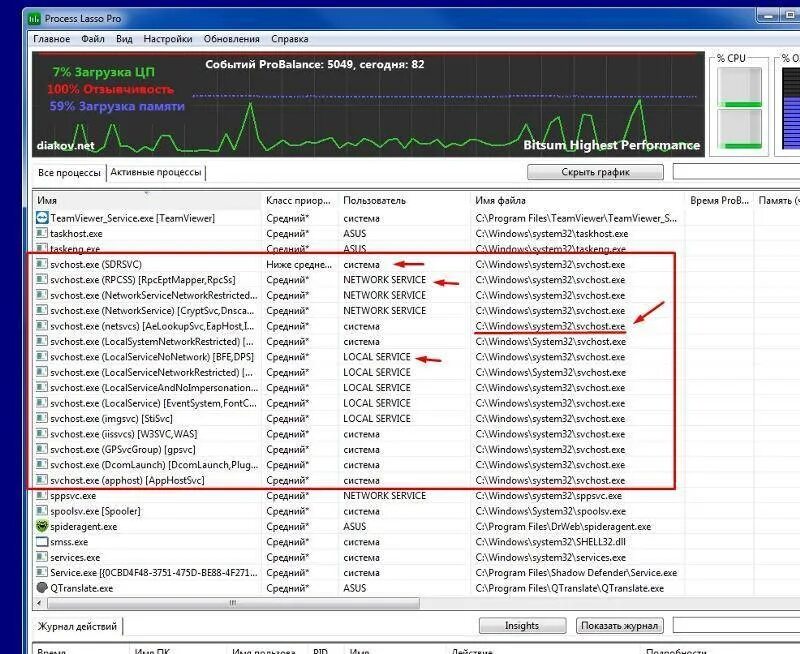Click the lower % CPU core meter
The width and height of the screenshot is (800, 654).
pyautogui.click(x=739, y=130)
